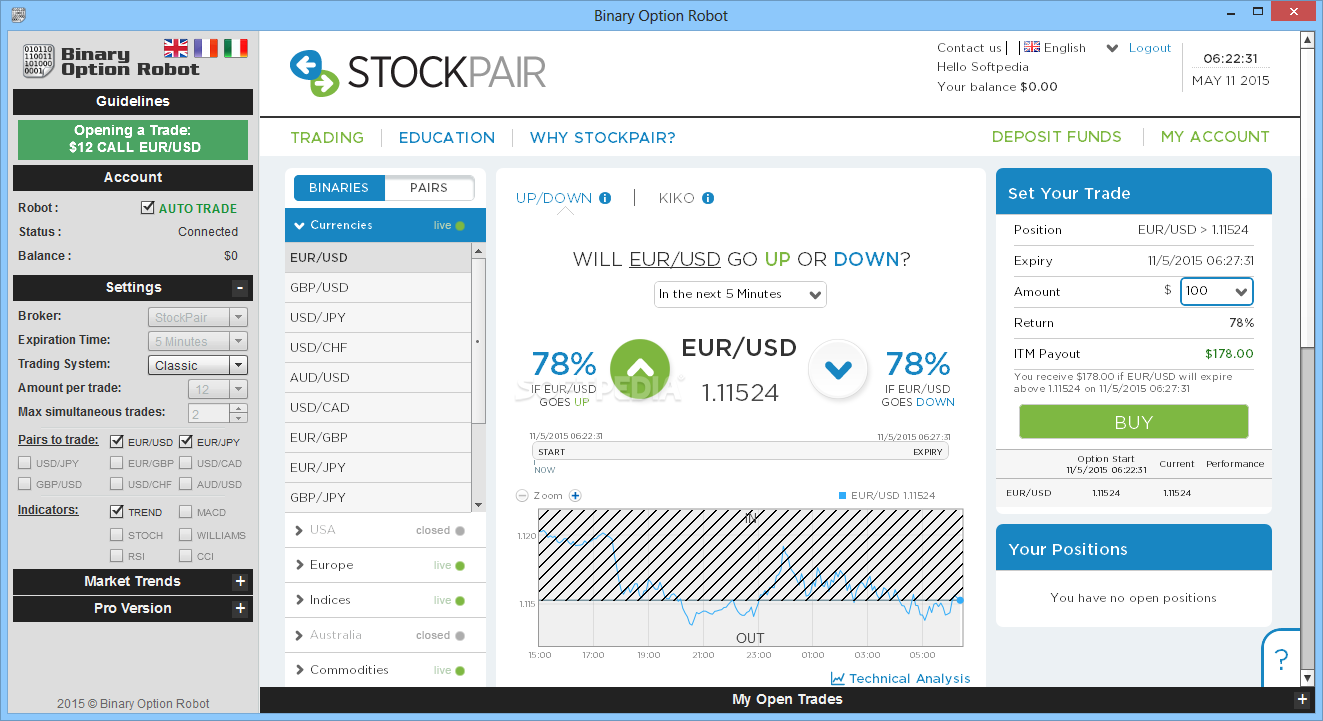Screen dimensions: 1323x721
Task: Toggle the AUTO TRADE checkbox
Action: pos(148,208)
